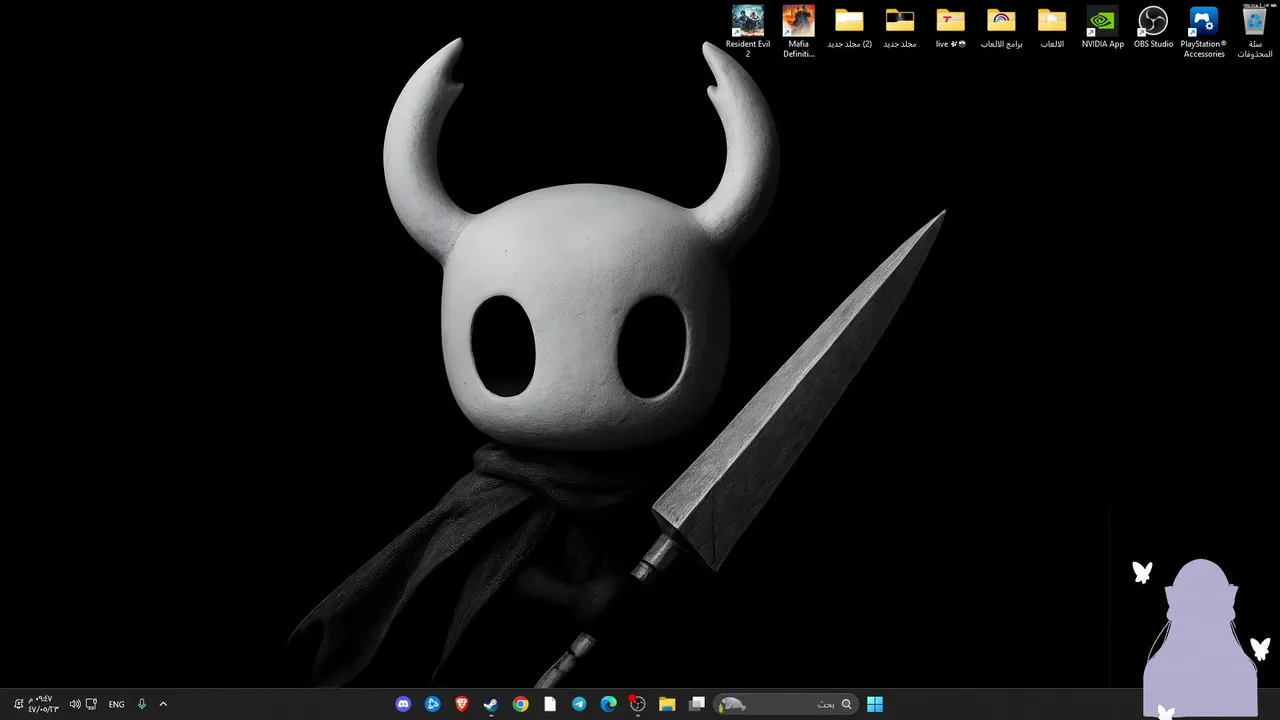Select the Recycle Bin icon

pos(1254,31)
